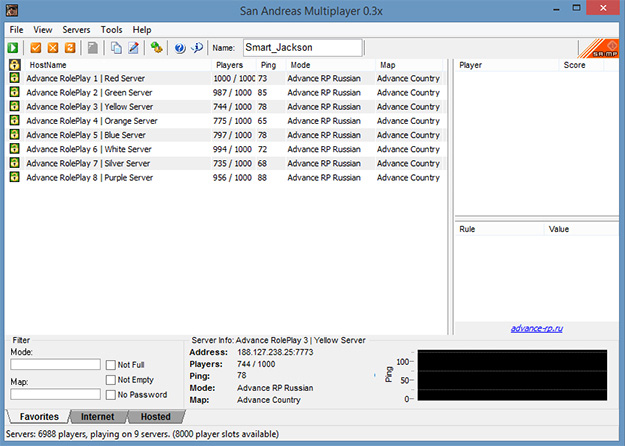Click the Player column header
This screenshot has width=625, height=446.
(x=507, y=65)
